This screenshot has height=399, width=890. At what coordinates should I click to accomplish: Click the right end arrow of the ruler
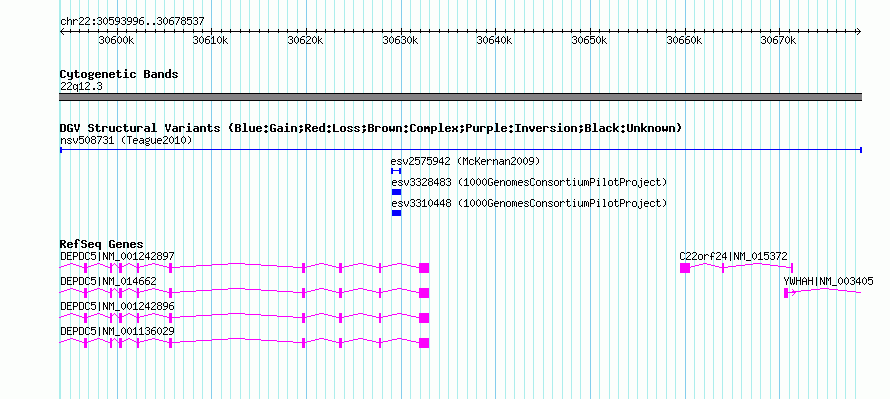point(859,31)
